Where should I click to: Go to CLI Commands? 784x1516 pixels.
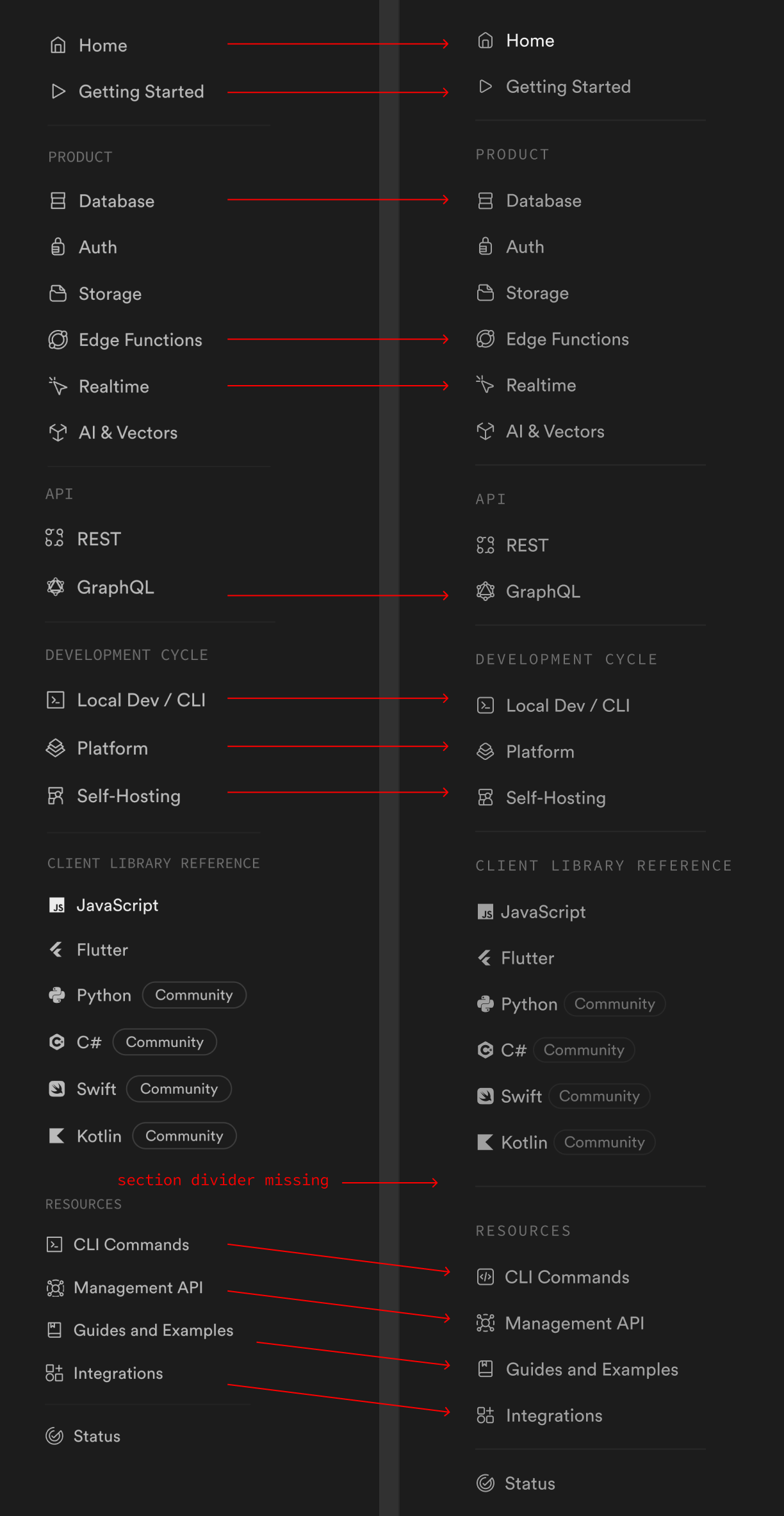tap(131, 1244)
